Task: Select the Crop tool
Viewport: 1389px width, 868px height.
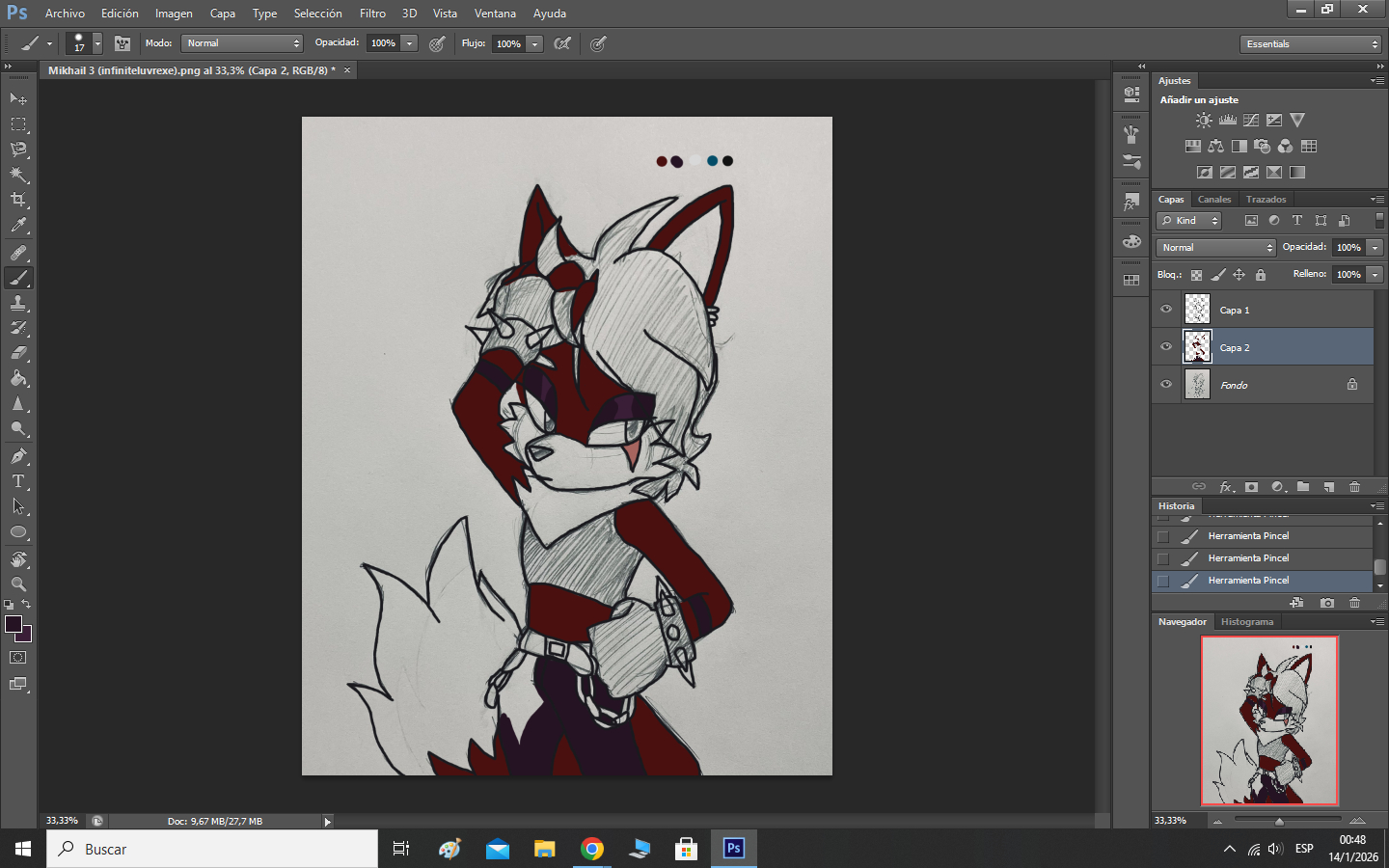Action: pos(18,200)
